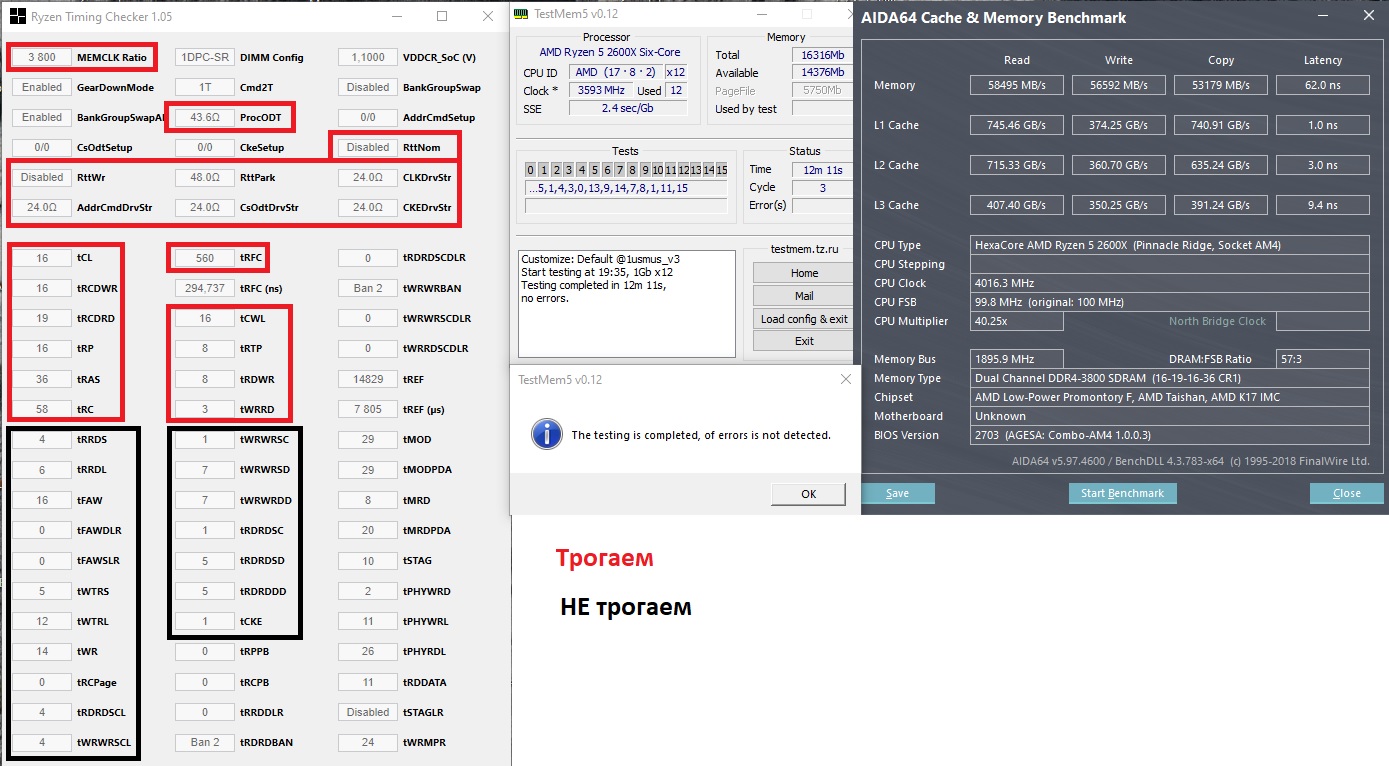The width and height of the screenshot is (1389, 766).
Task: Click the Close button in AIDA64
Action: click(1347, 493)
